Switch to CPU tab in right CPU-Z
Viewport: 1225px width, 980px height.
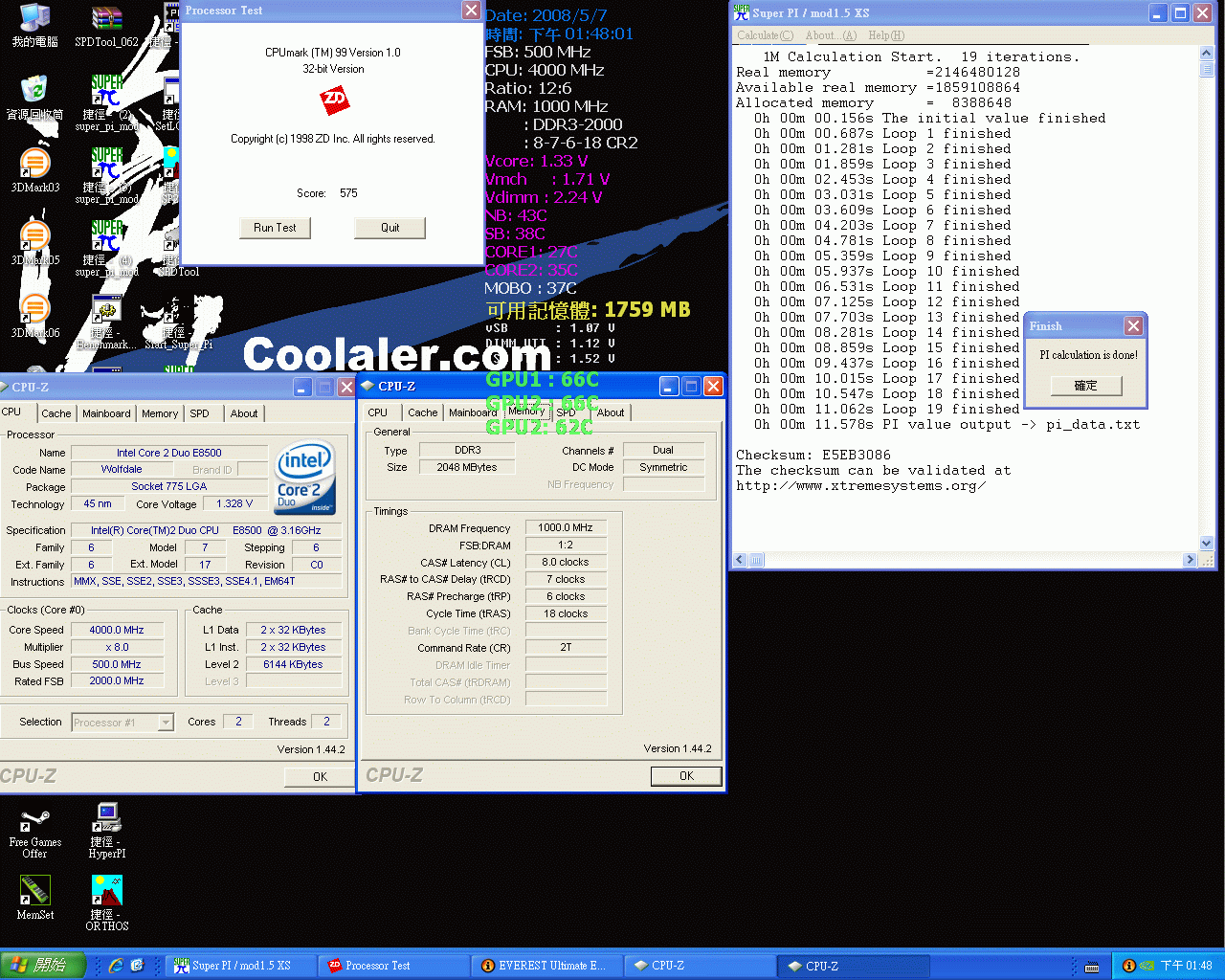[x=378, y=412]
